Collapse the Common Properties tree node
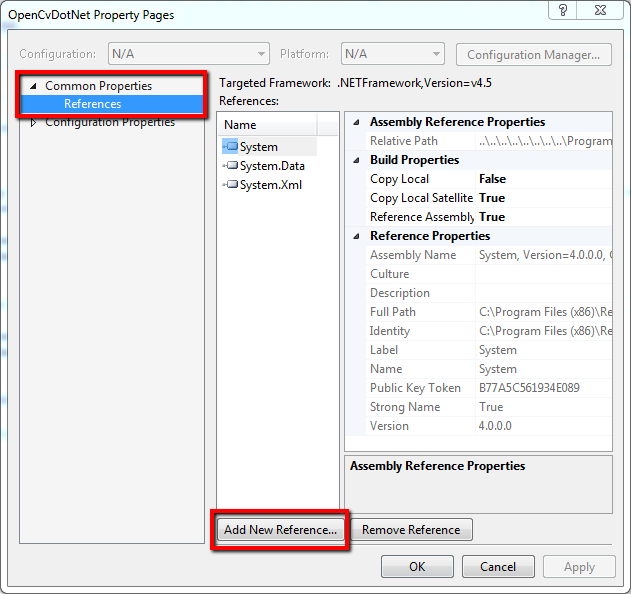Viewport: 631px width, 594px height. (34, 86)
